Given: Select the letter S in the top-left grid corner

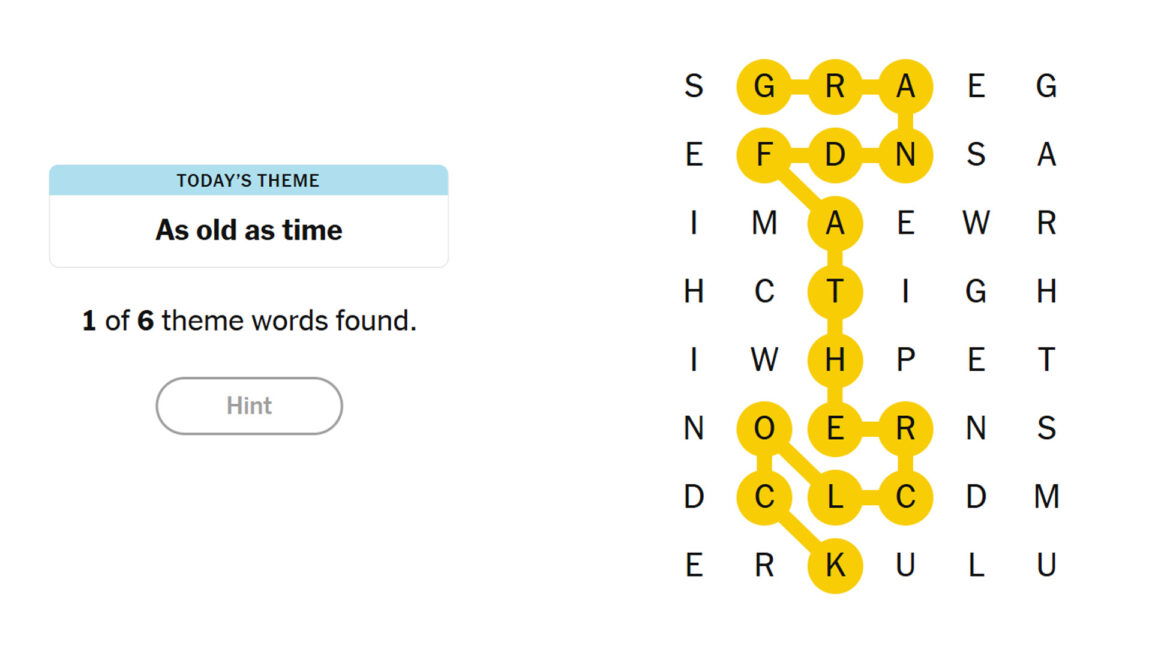Looking at the screenshot, I should 693,86.
